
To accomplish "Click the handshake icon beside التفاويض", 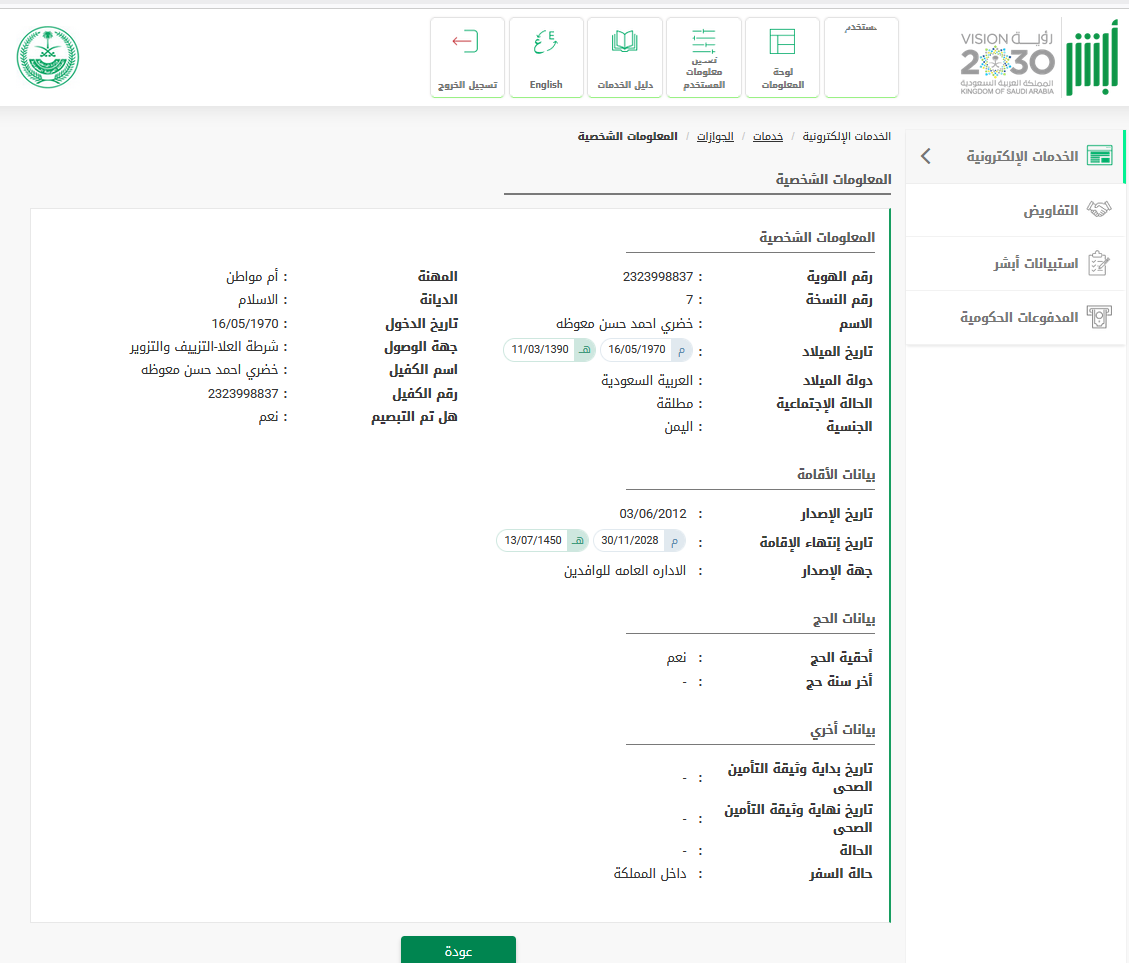I will (x=1099, y=210).
